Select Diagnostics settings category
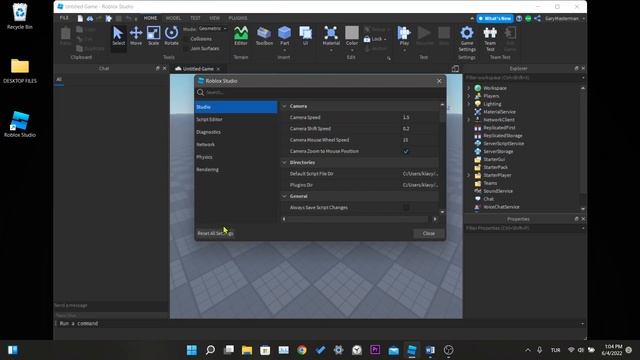This screenshot has height=360, width=640. (236, 132)
